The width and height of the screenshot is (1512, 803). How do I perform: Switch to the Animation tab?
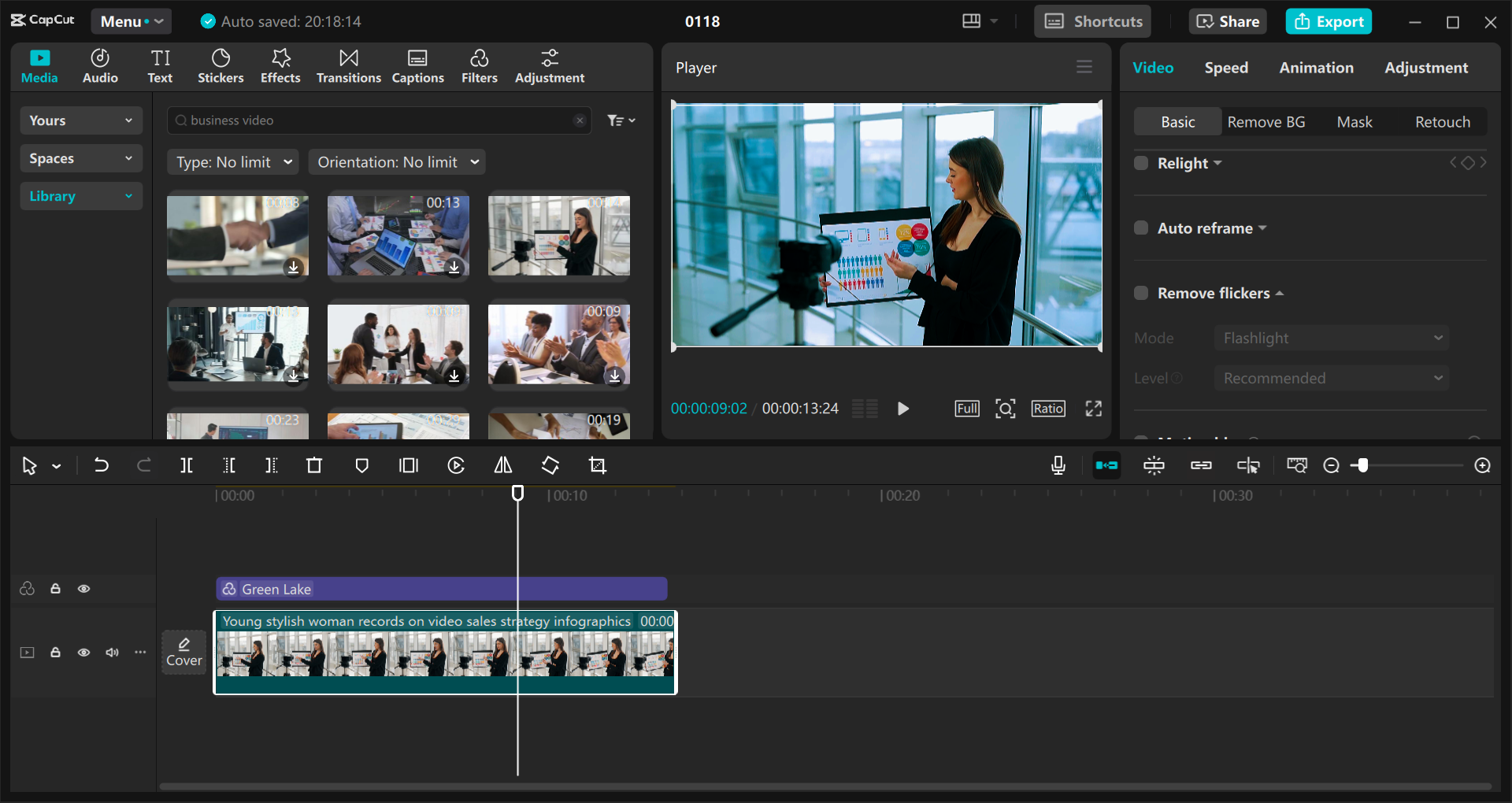point(1316,68)
